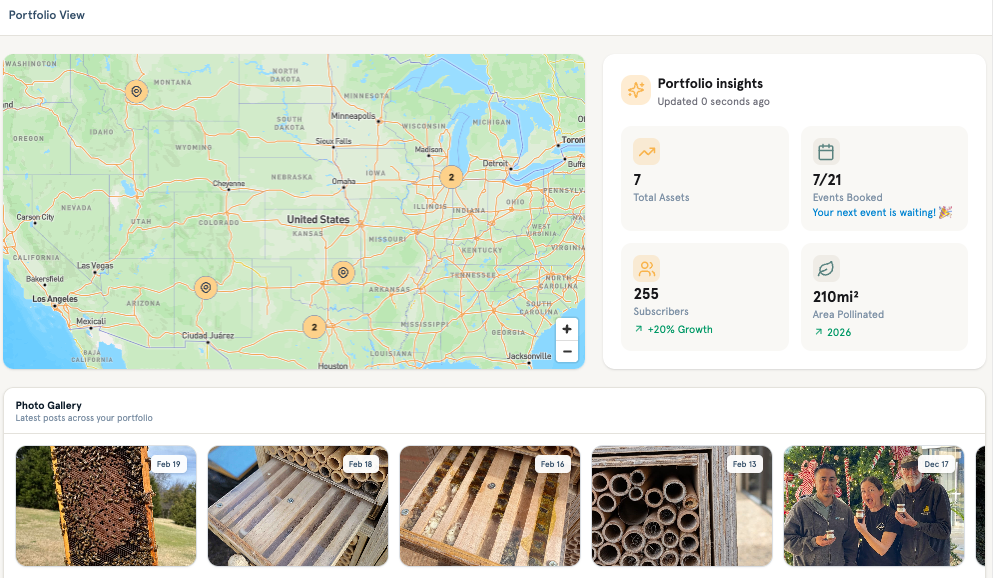Click the hive marker near Los Angeles

206,288
